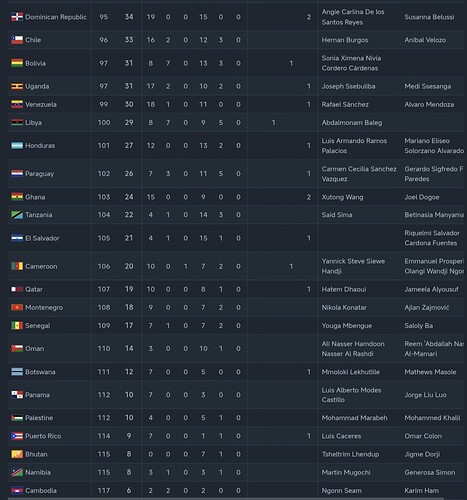Viewport: 467px width, 500px height.
Task: Click the Panama flag icon
Action: 17,395
